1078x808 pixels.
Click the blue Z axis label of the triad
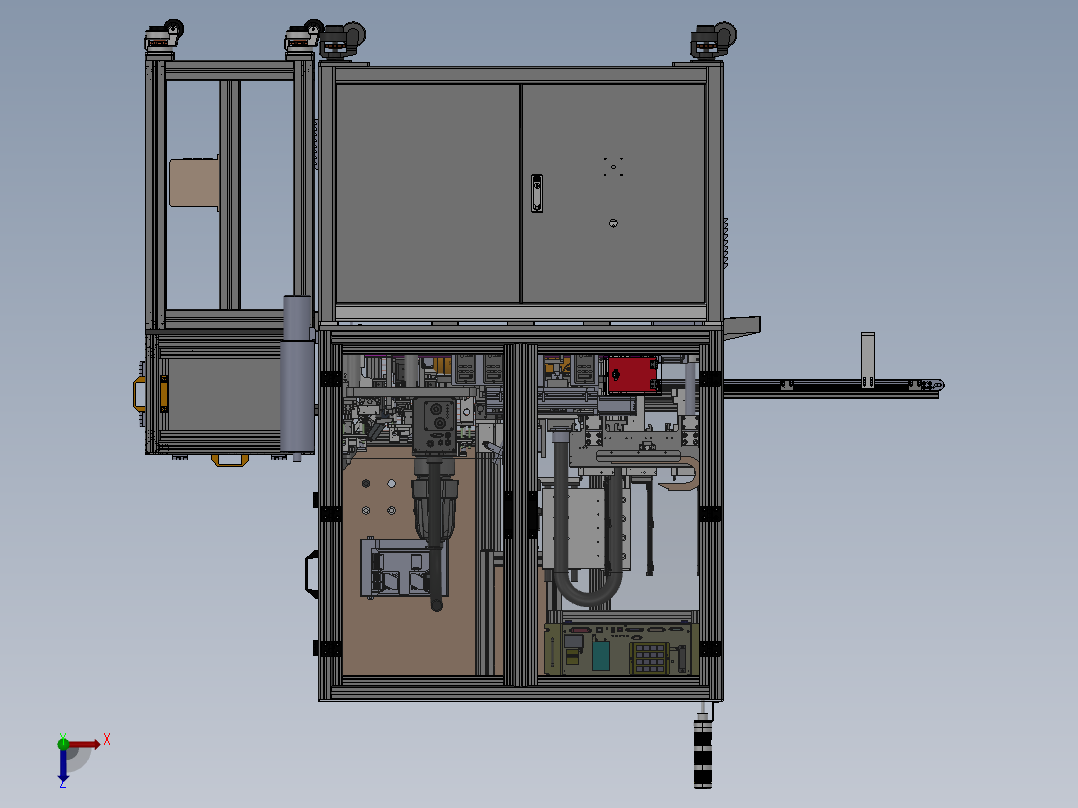(63, 783)
